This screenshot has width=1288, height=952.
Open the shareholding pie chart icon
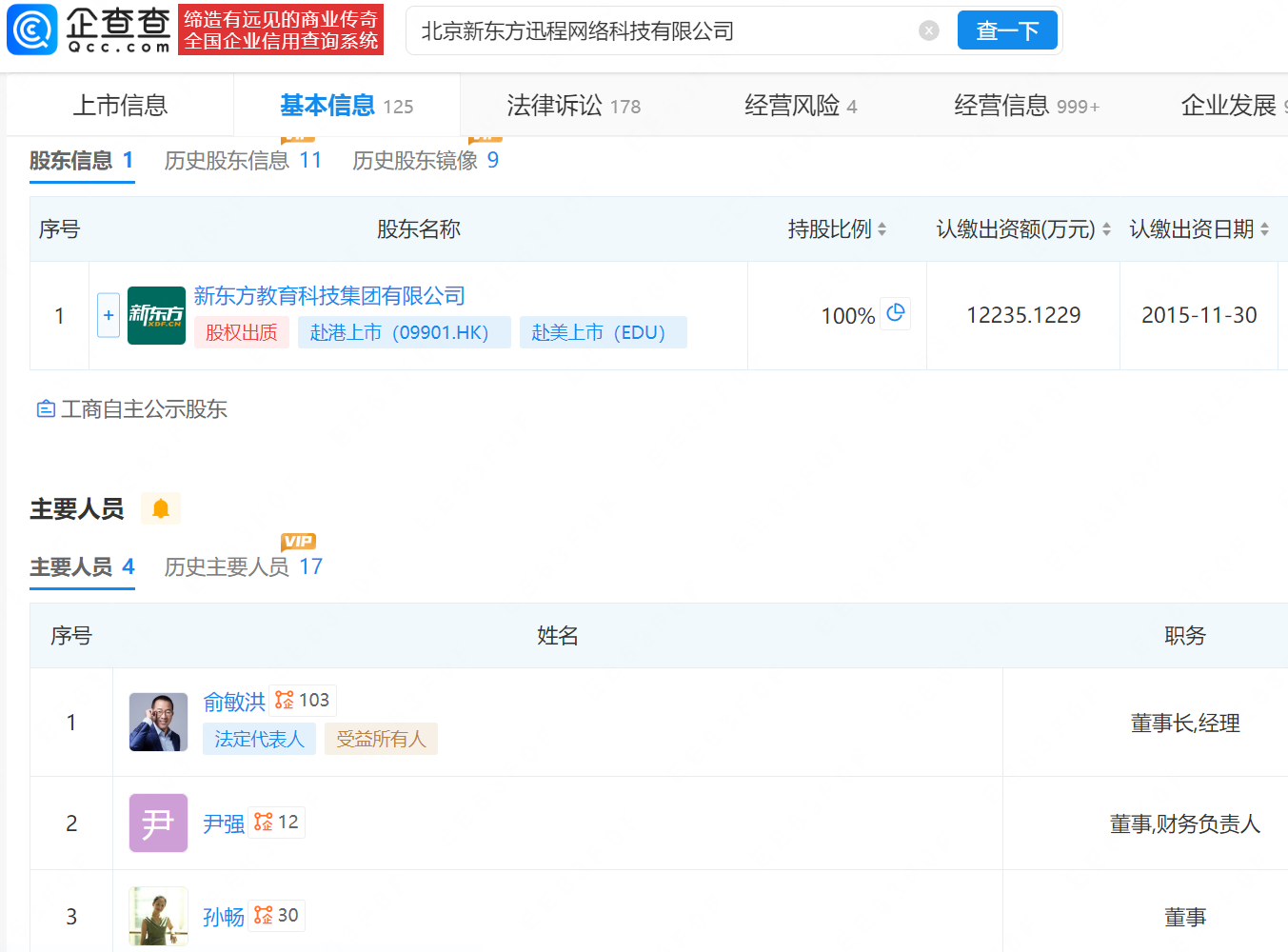[895, 313]
